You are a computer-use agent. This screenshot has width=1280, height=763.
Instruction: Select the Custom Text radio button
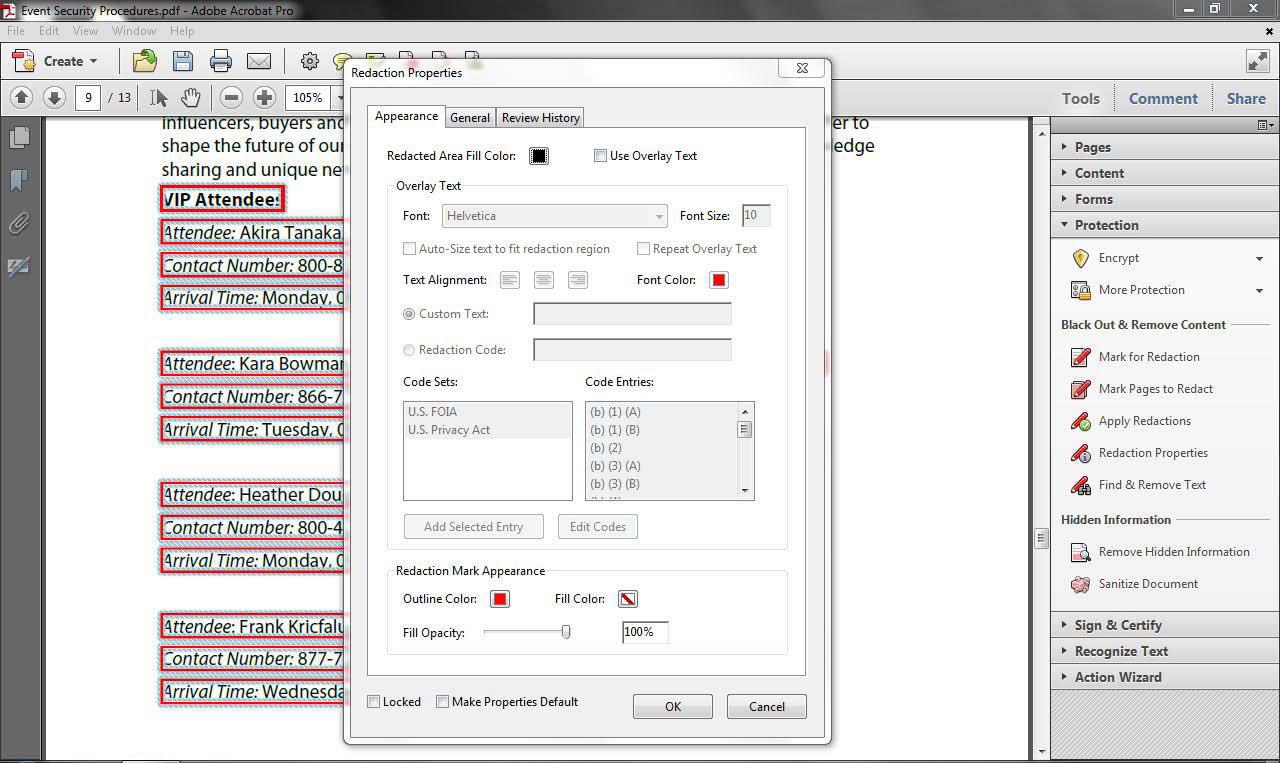(x=409, y=314)
